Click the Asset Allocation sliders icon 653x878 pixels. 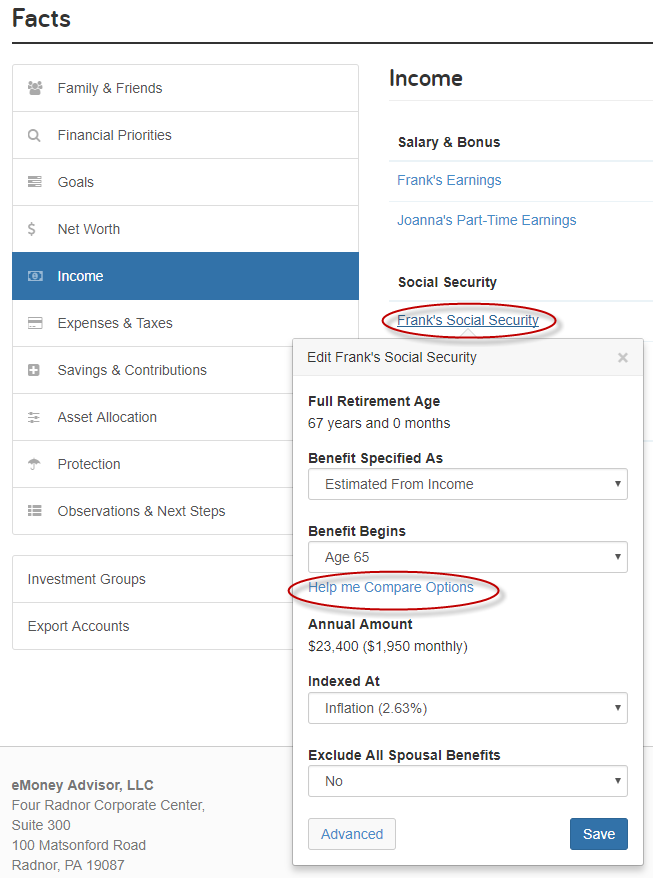[x=34, y=417]
